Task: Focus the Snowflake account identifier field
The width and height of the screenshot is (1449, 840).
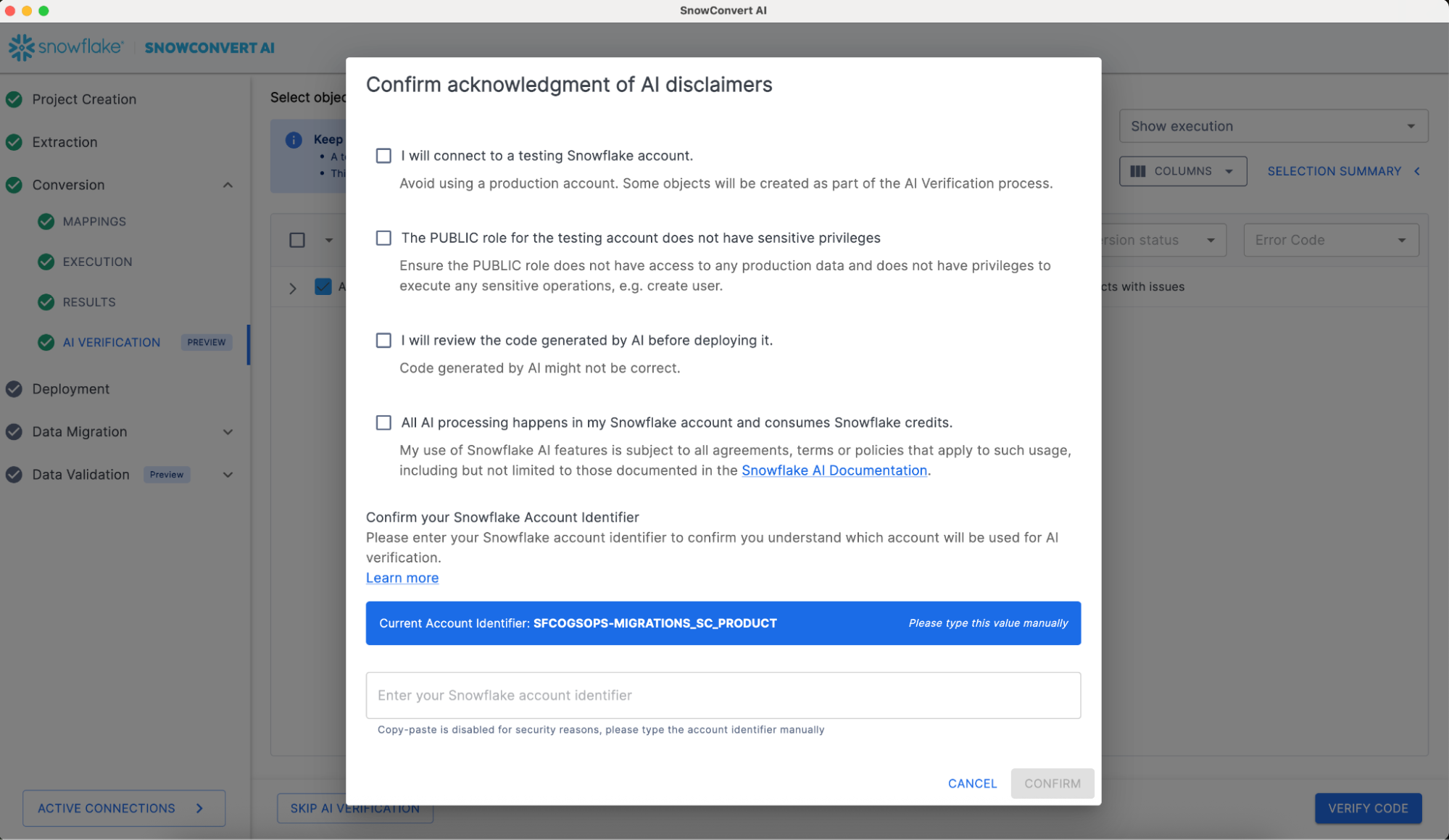Action: pyautogui.click(x=723, y=695)
